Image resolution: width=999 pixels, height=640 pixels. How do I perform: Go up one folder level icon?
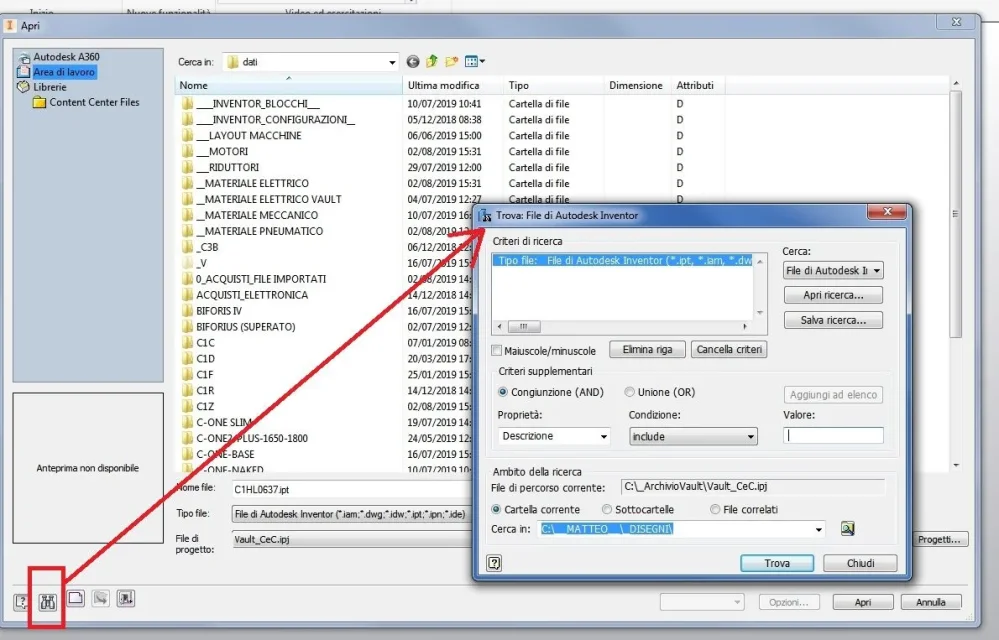click(432, 62)
